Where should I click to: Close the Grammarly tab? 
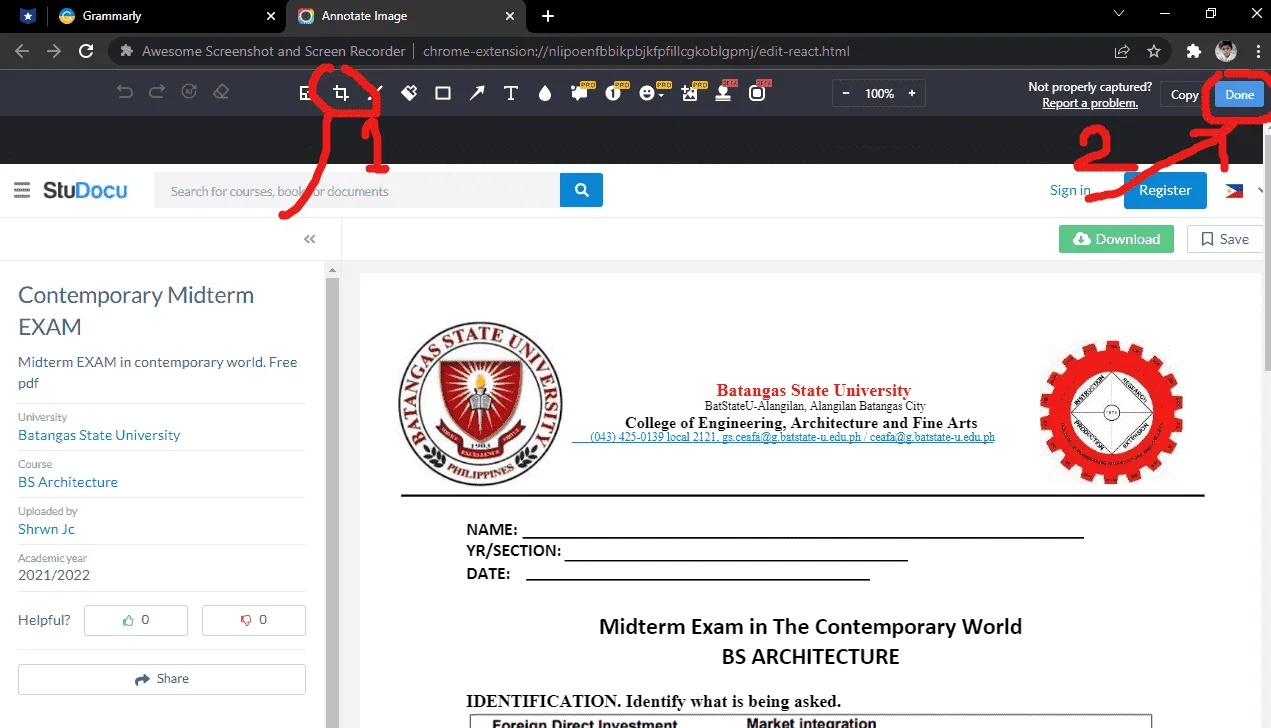tap(271, 16)
